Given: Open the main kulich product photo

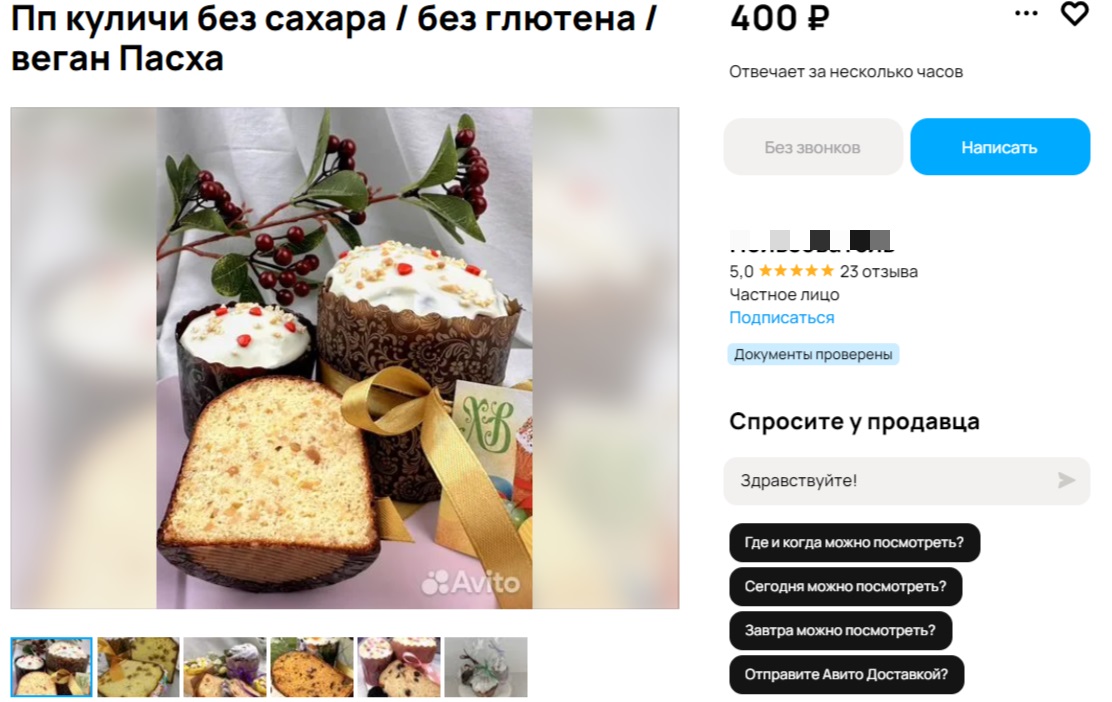Looking at the screenshot, I should pos(345,358).
